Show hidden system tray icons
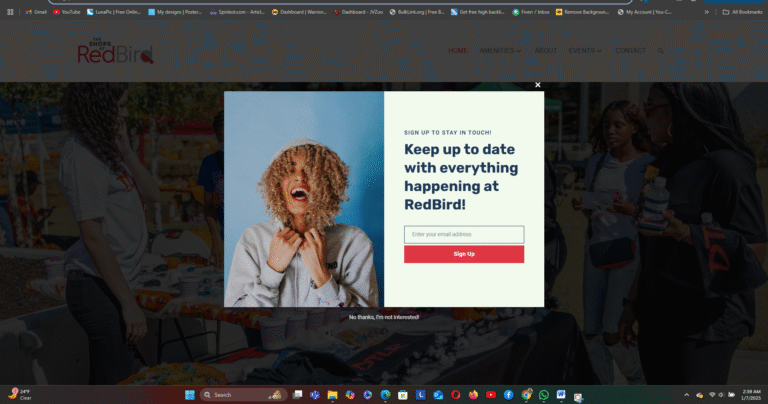This screenshot has width=768, height=404. coord(686,395)
